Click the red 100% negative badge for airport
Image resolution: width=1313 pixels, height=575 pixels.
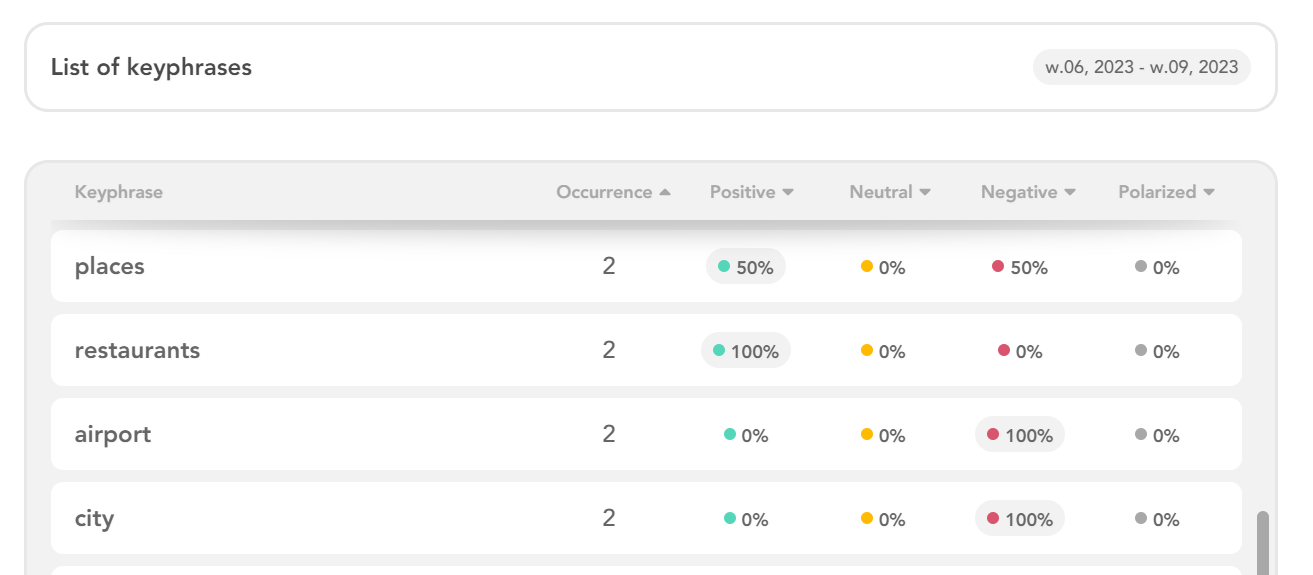(x=1020, y=435)
